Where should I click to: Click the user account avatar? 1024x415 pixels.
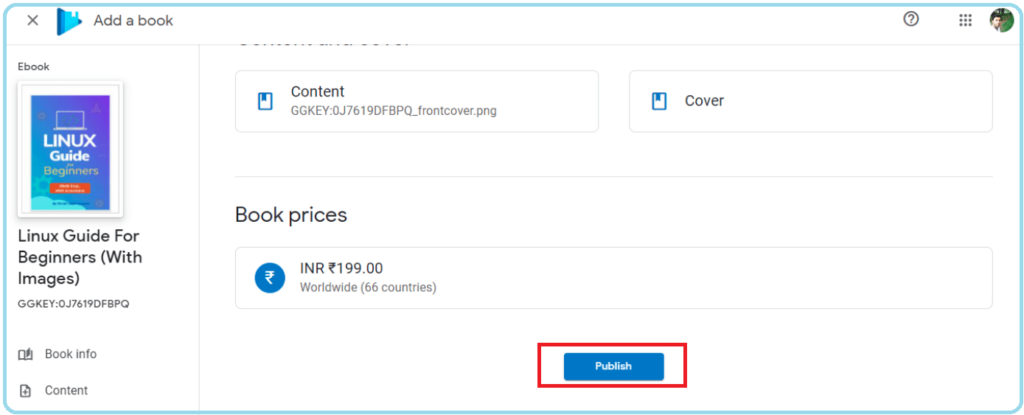(x=1001, y=20)
